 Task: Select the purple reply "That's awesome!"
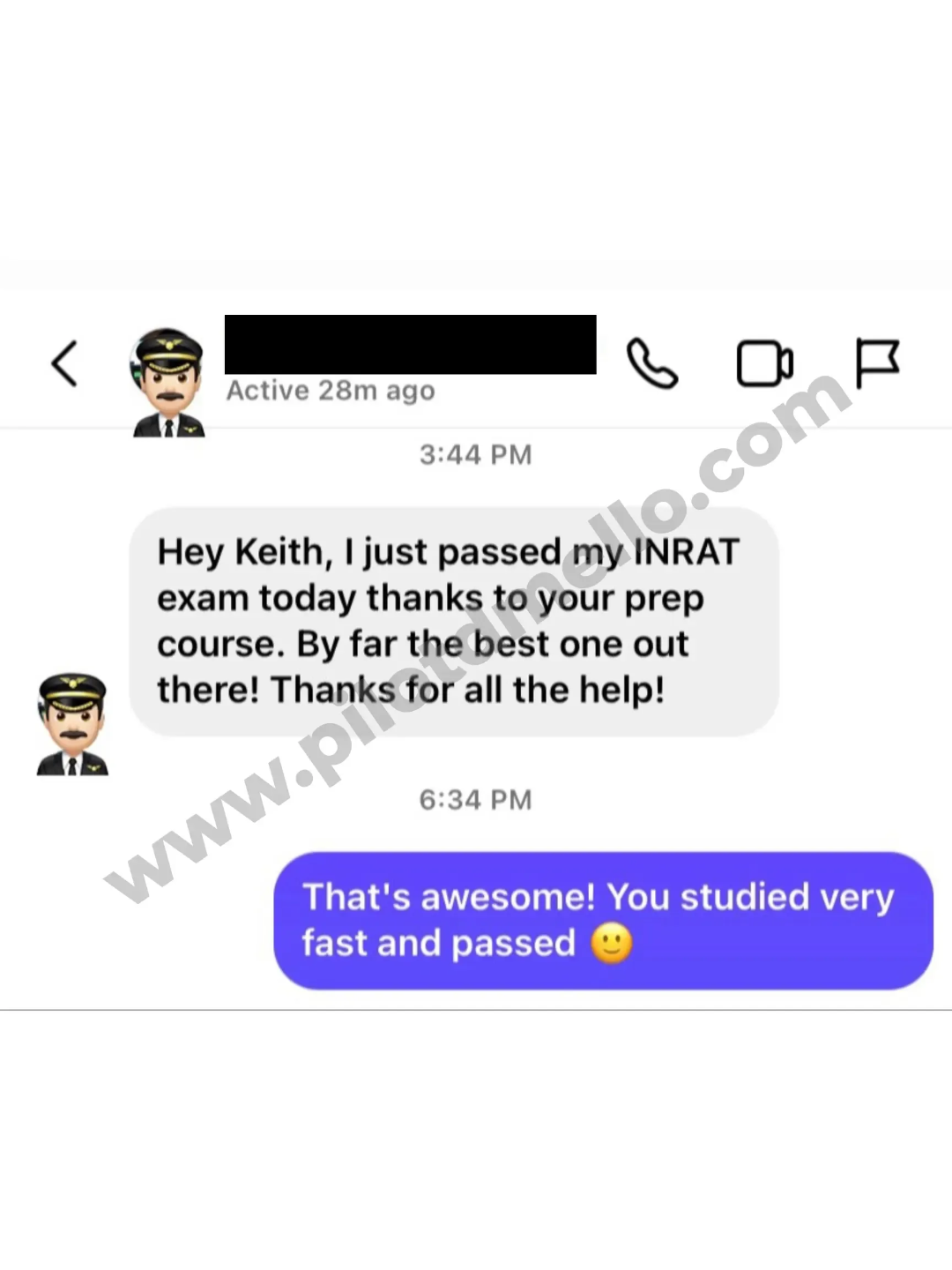click(x=603, y=920)
